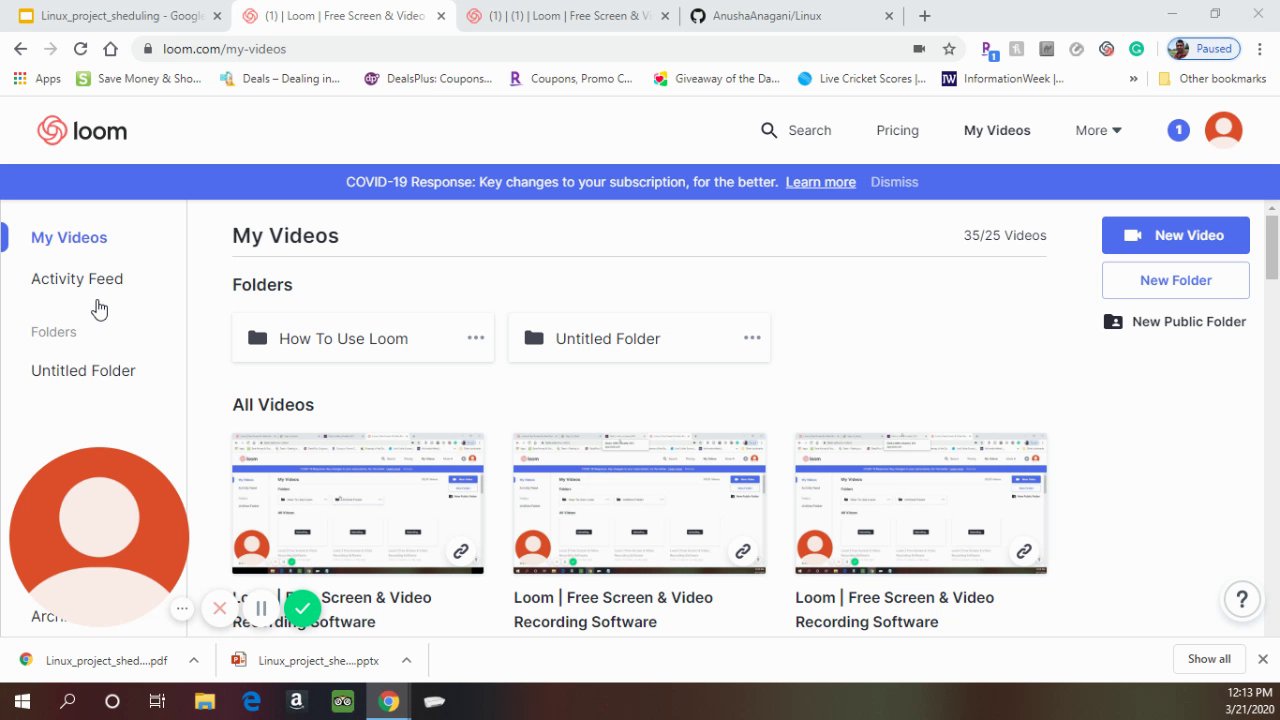1280x720 pixels.
Task: Open the Chrome home page button
Action: coord(110,48)
